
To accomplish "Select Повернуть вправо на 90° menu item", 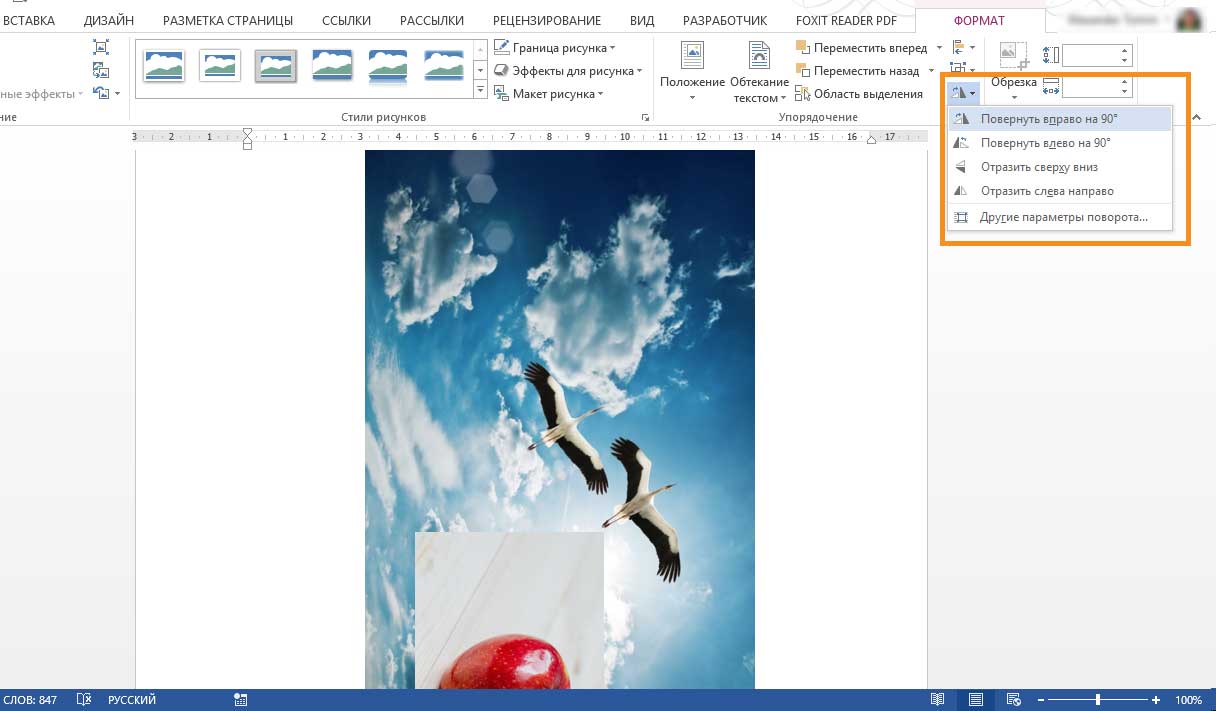I will tap(1049, 119).
